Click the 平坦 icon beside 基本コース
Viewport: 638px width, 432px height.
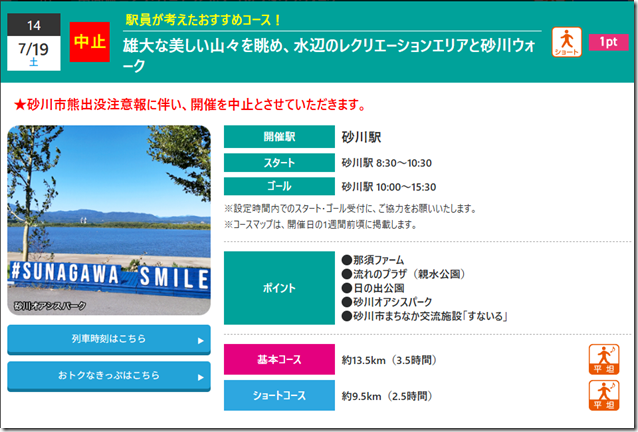604,359
